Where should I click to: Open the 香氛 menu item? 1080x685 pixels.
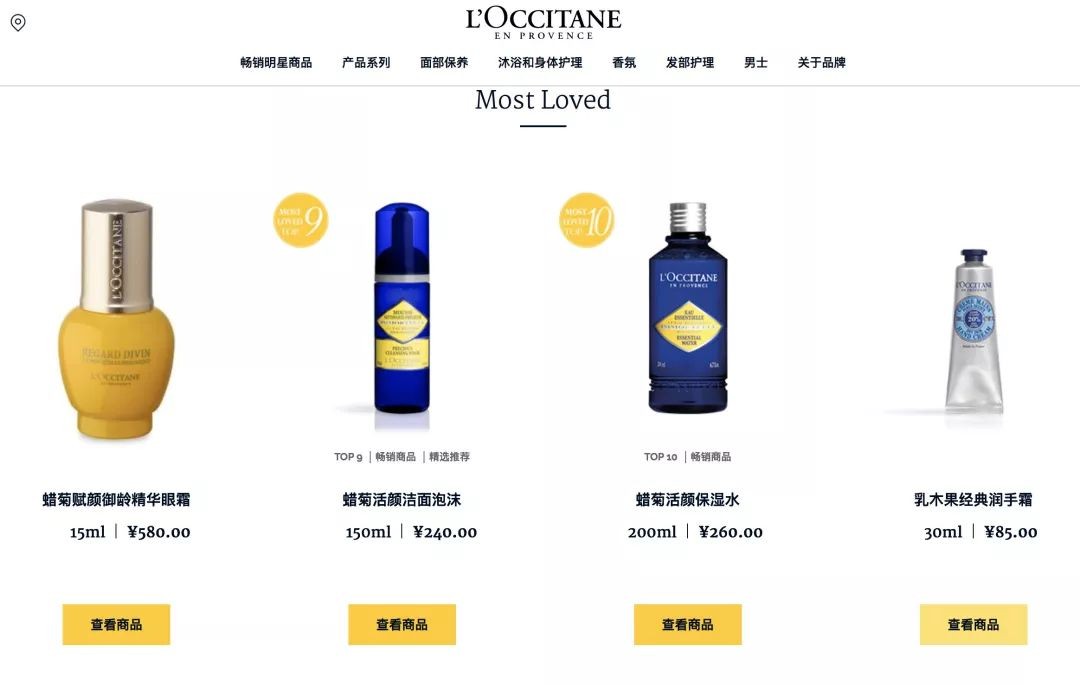point(624,63)
